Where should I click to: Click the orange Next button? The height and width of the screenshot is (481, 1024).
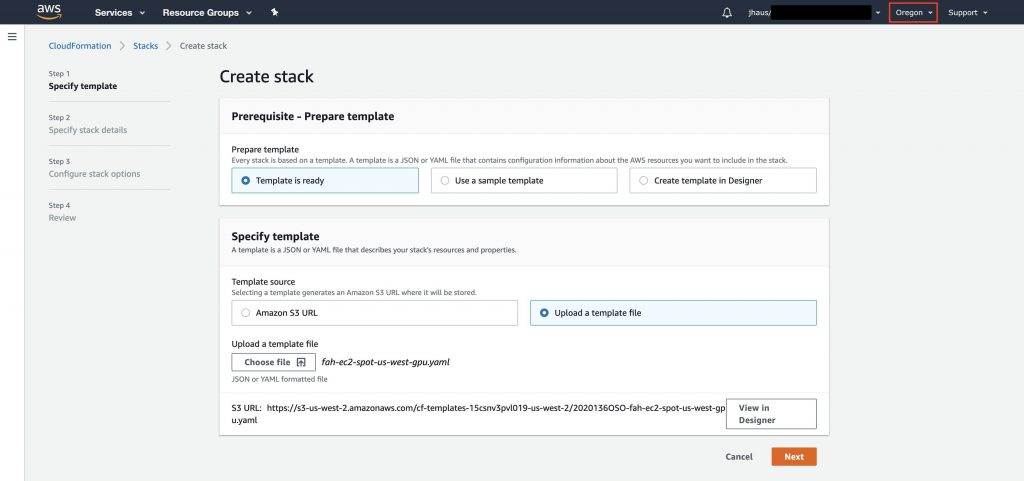point(793,457)
